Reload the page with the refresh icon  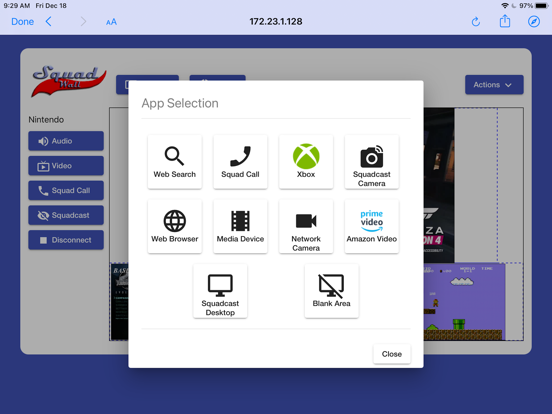pyautogui.click(x=476, y=22)
